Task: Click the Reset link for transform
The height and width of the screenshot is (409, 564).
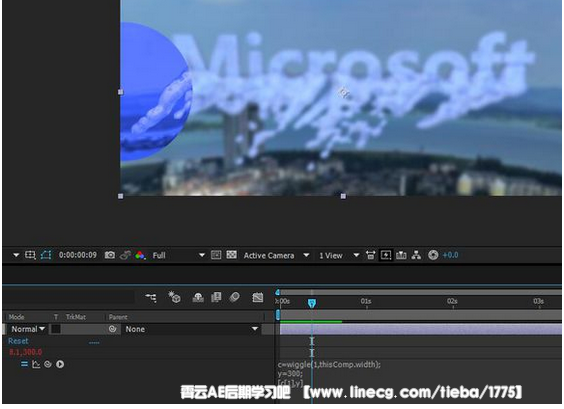Action: [x=18, y=341]
